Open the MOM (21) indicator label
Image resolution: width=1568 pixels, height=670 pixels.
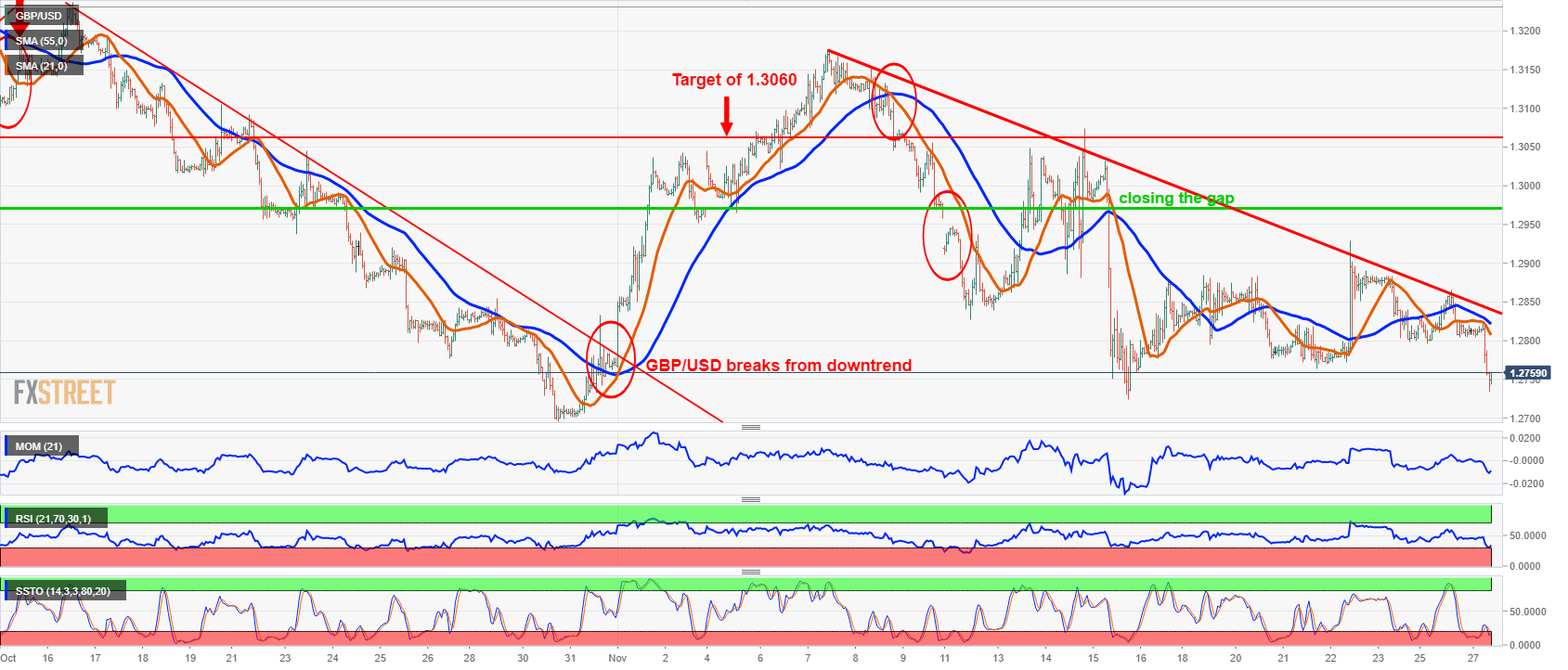[41, 446]
